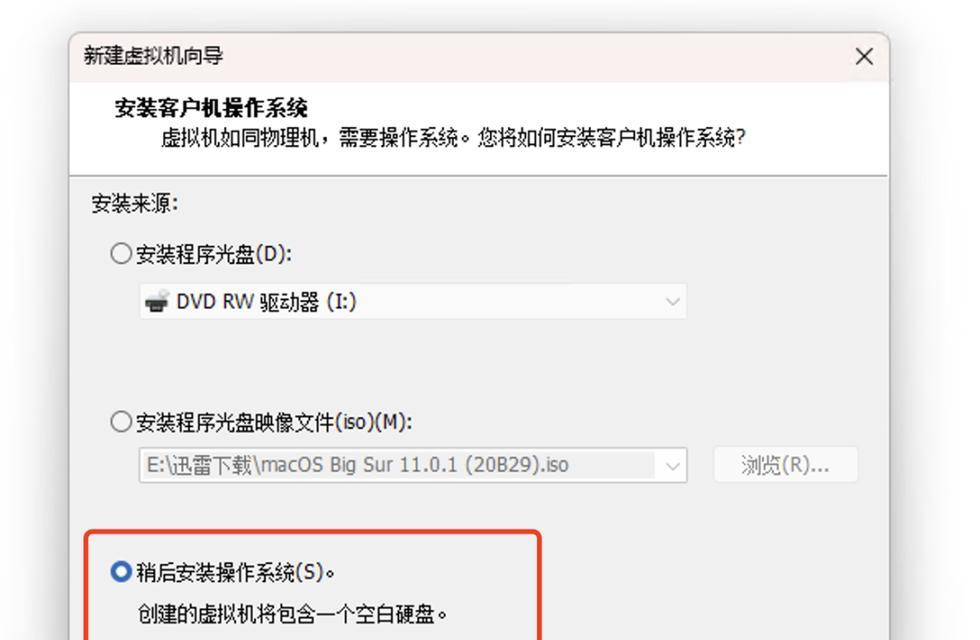Expand the DVD RW 驱动器 dropdown arrow
The image size is (980, 640).
coord(672,302)
